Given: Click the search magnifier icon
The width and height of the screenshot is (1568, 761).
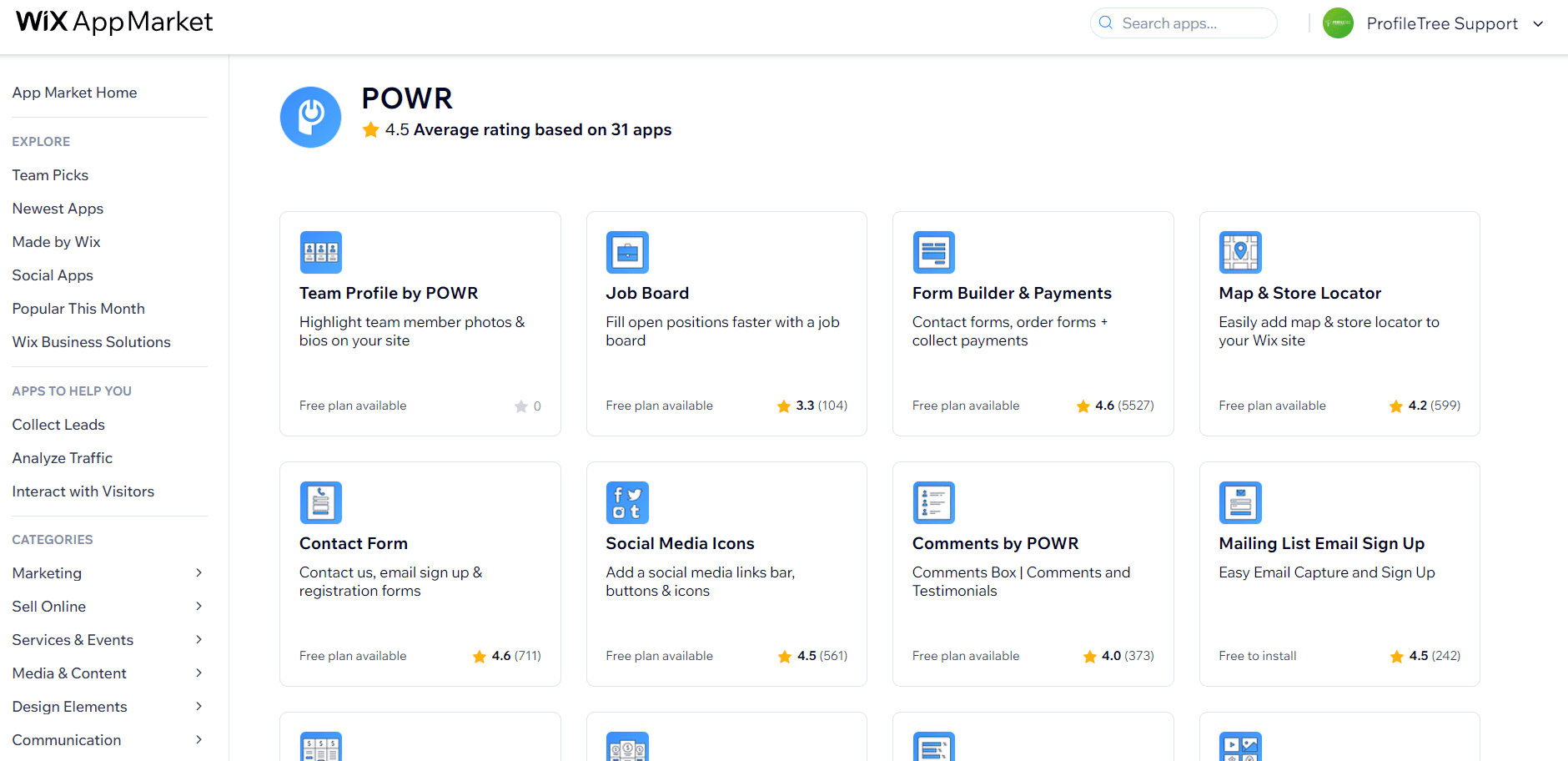Looking at the screenshot, I should pos(1106,23).
